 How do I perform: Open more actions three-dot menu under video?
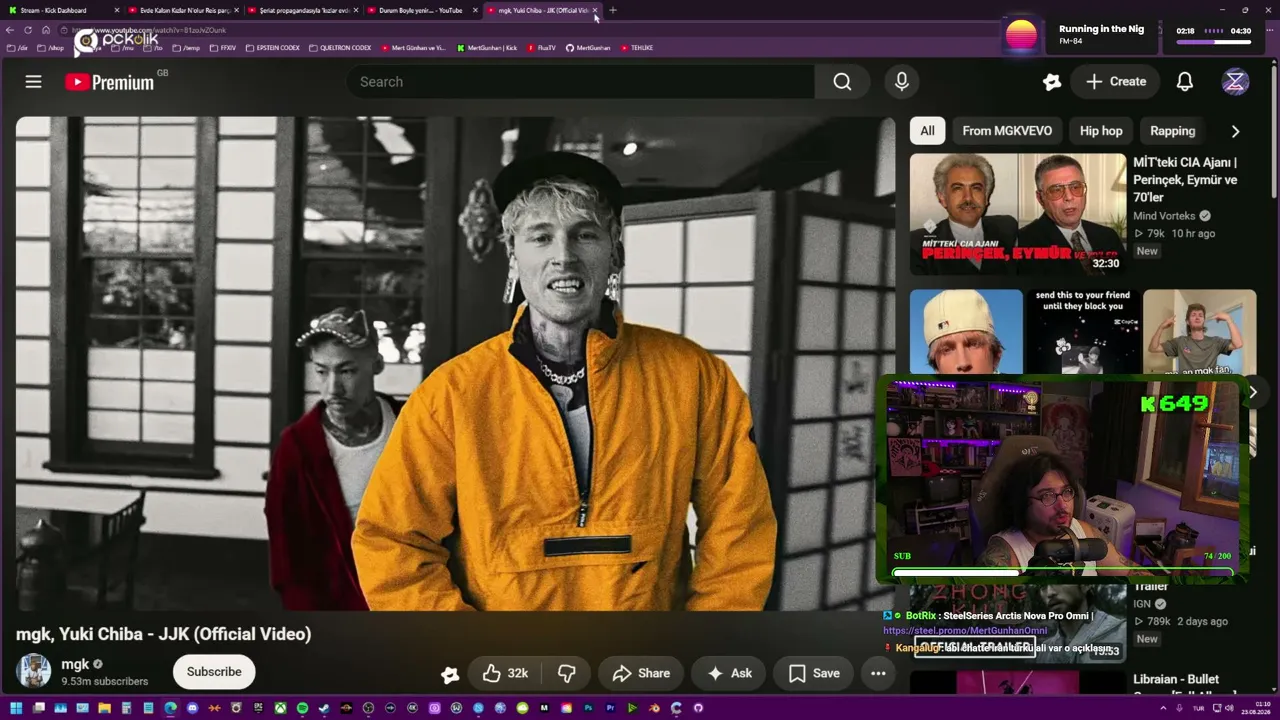point(878,673)
